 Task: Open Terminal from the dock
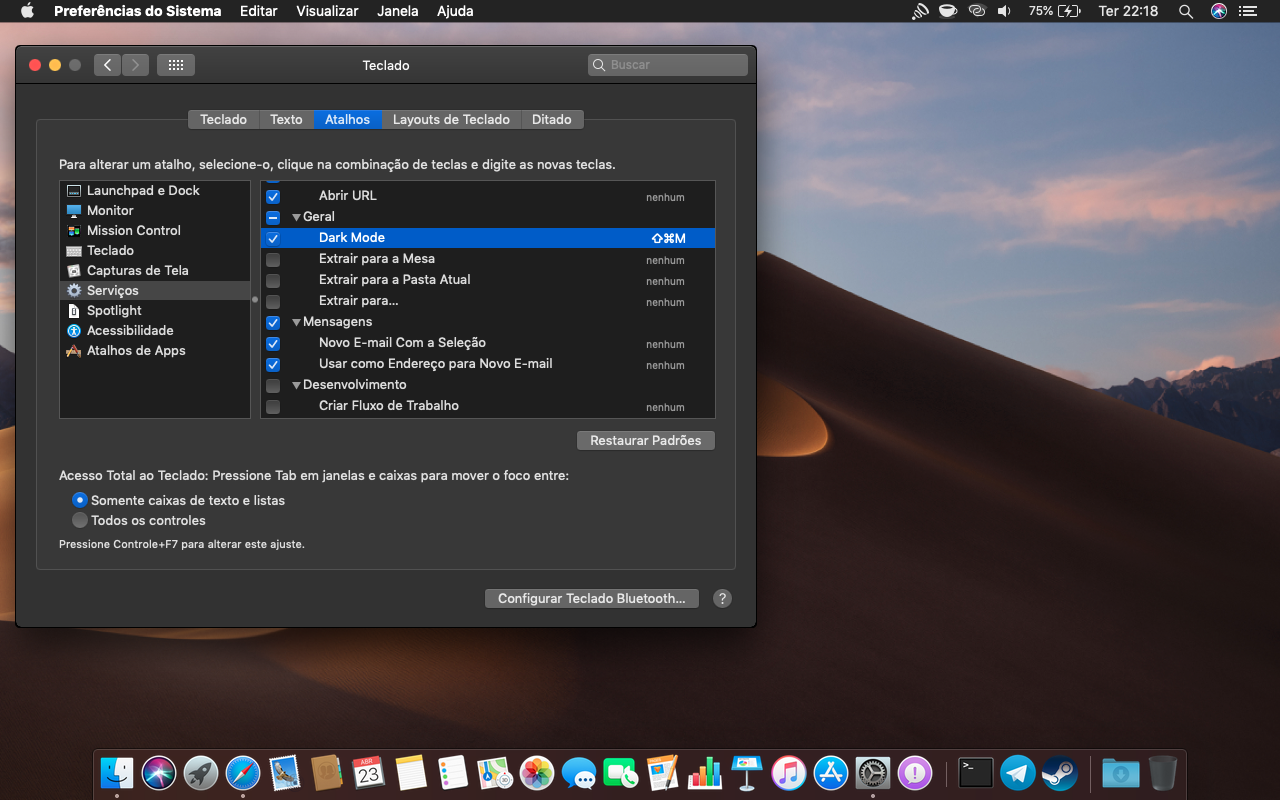975,772
